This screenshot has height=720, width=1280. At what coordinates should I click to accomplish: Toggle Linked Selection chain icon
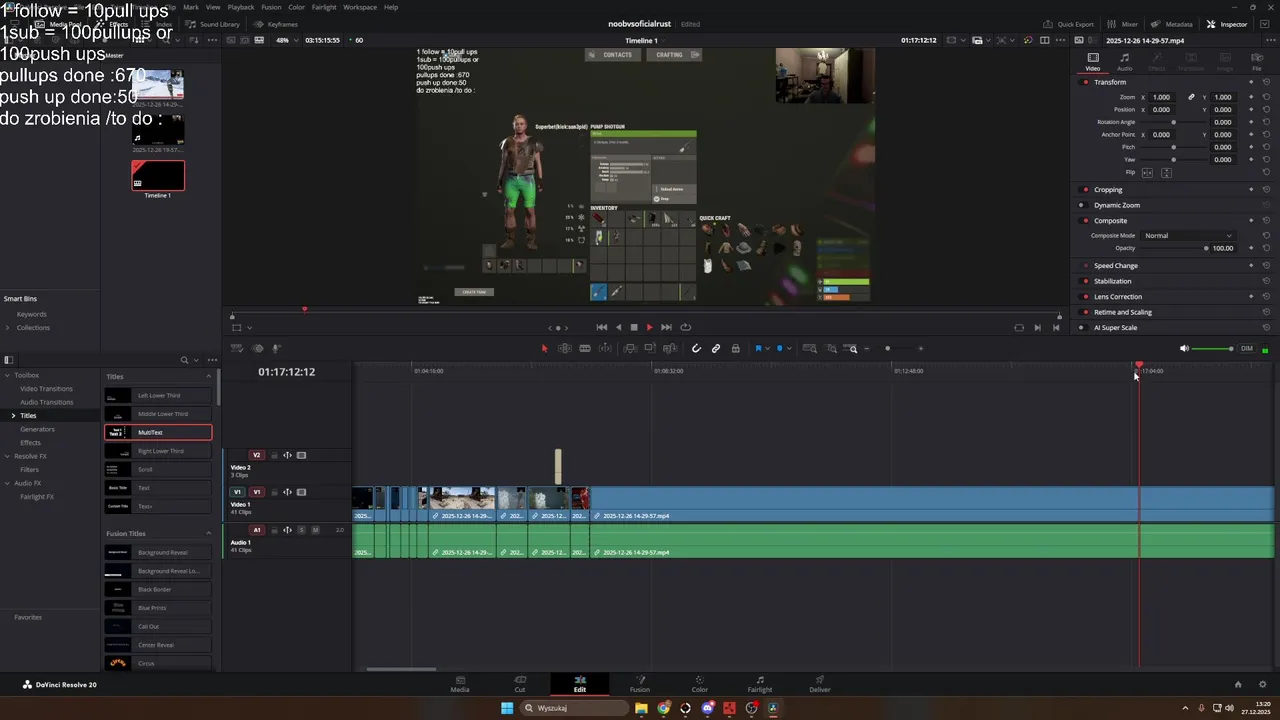click(x=716, y=348)
